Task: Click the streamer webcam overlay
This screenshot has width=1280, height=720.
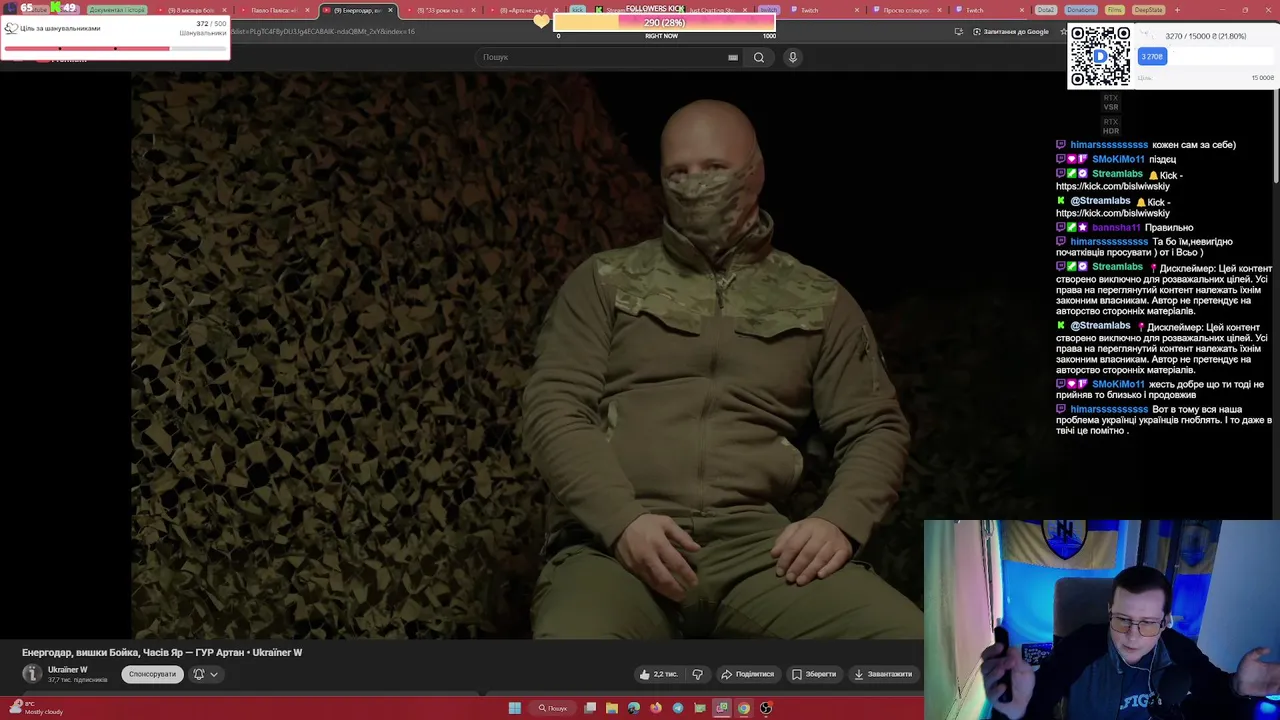Action: point(1102,619)
